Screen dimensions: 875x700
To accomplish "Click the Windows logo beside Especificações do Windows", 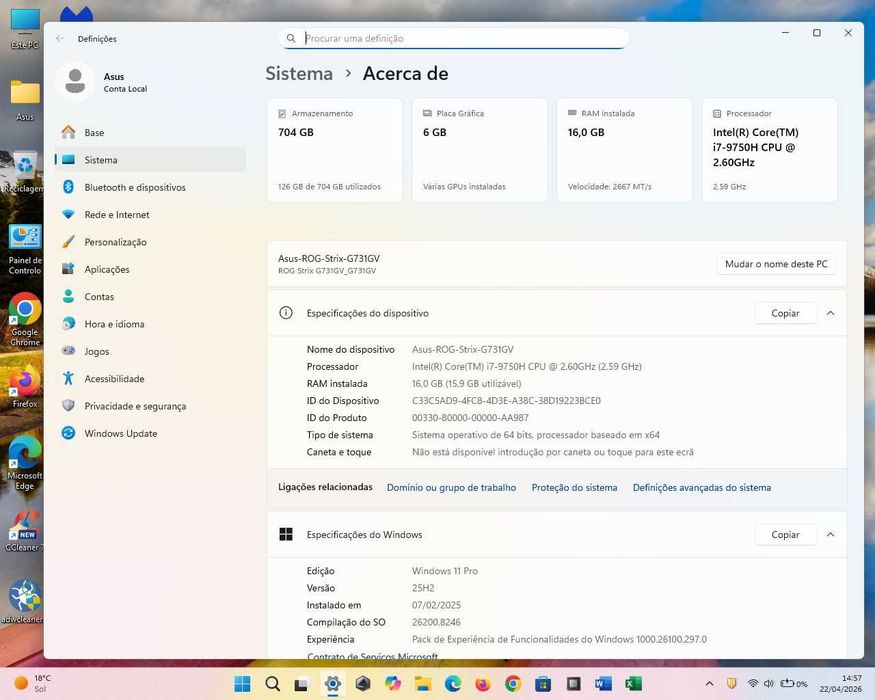I will coord(286,535).
